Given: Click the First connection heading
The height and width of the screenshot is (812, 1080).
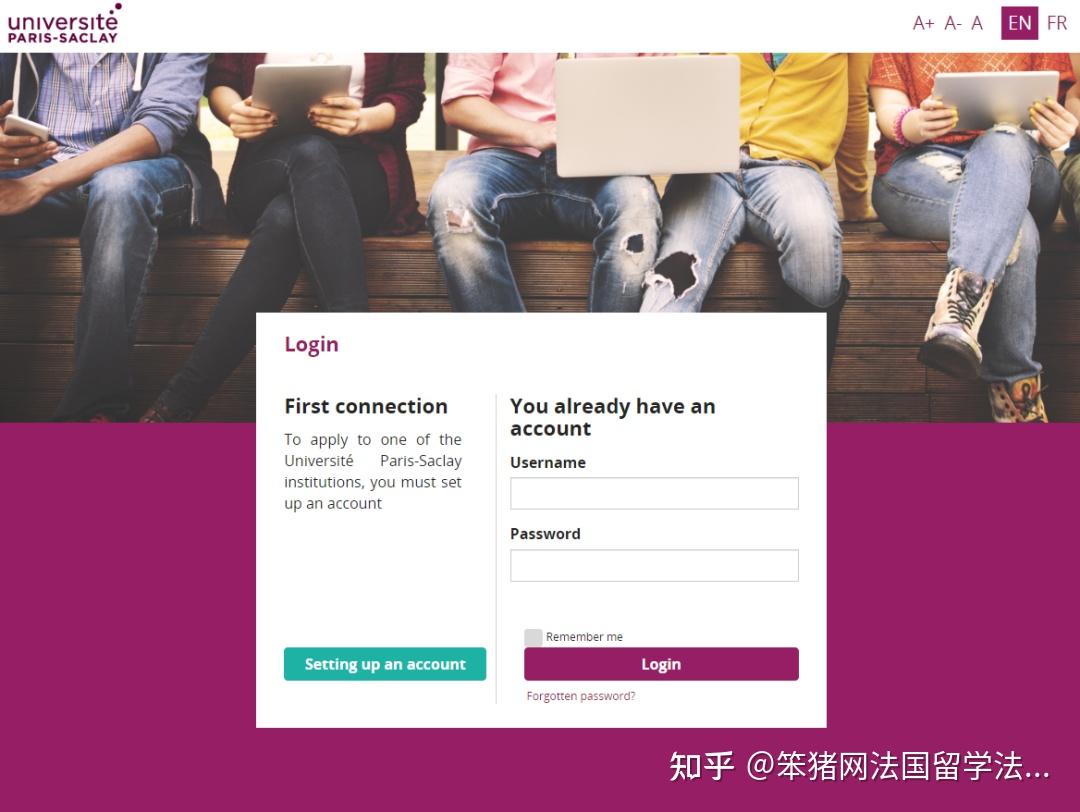Looking at the screenshot, I should pos(365,406).
